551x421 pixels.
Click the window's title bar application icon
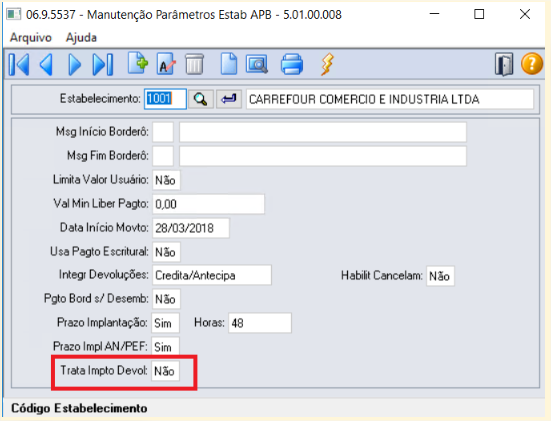point(14,14)
